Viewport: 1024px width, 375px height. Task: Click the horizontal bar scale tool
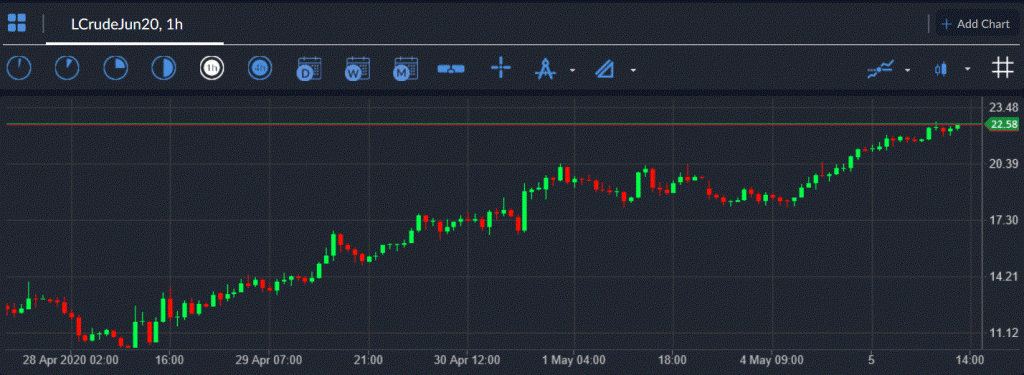tap(451, 68)
